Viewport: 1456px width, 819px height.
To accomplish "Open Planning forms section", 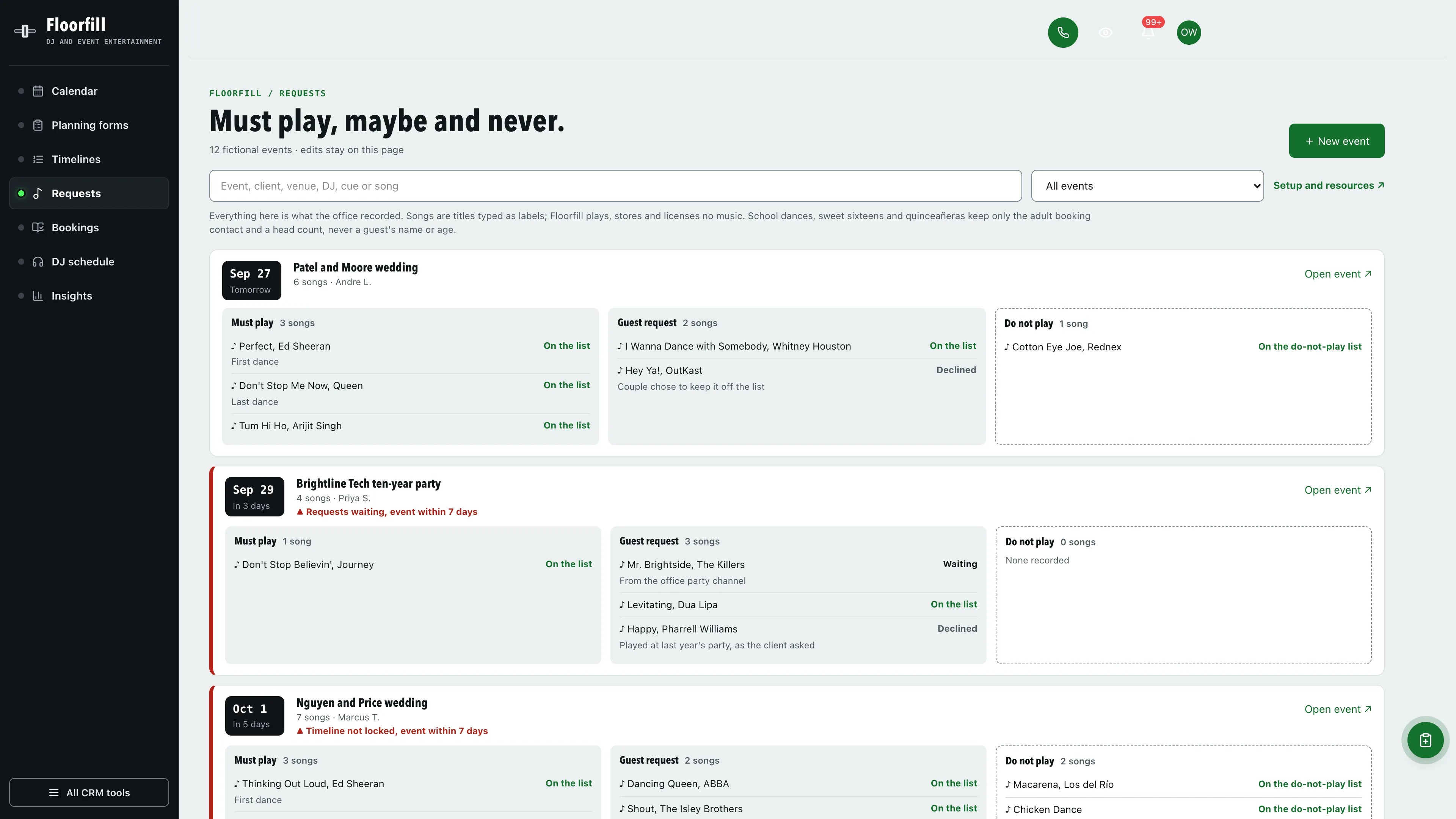I will click(89, 125).
